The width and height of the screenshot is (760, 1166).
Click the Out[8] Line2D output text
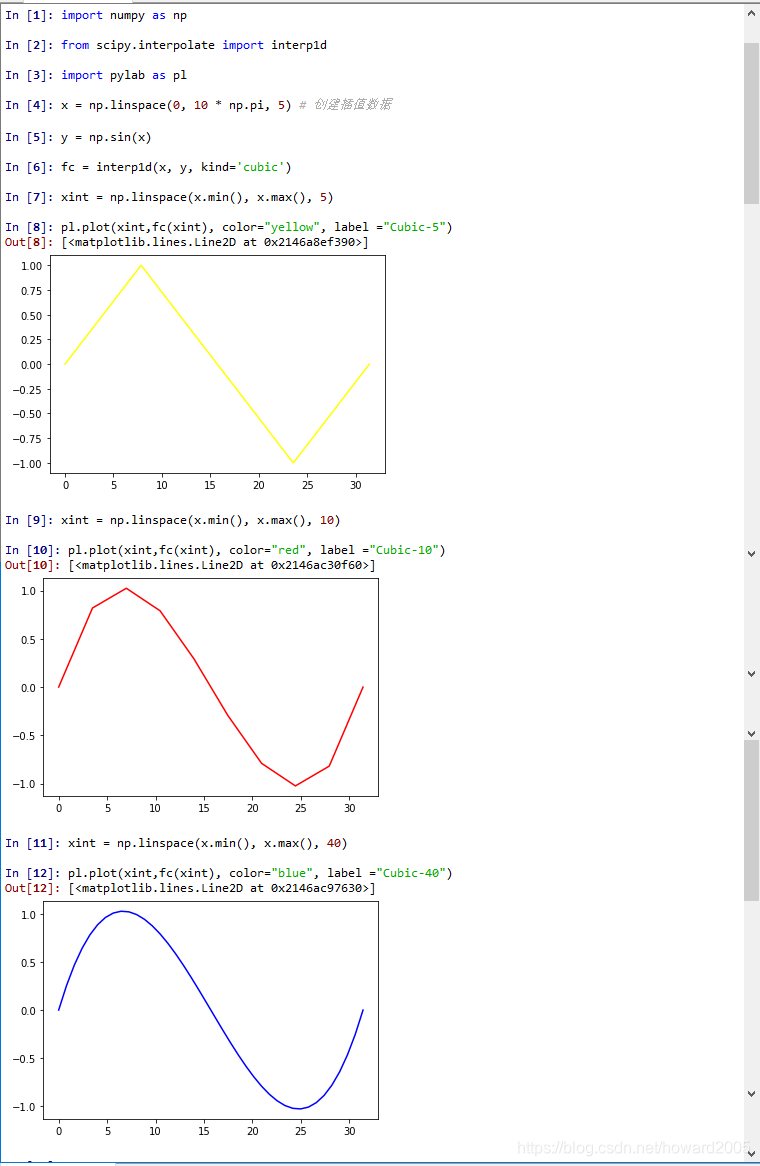coord(215,242)
